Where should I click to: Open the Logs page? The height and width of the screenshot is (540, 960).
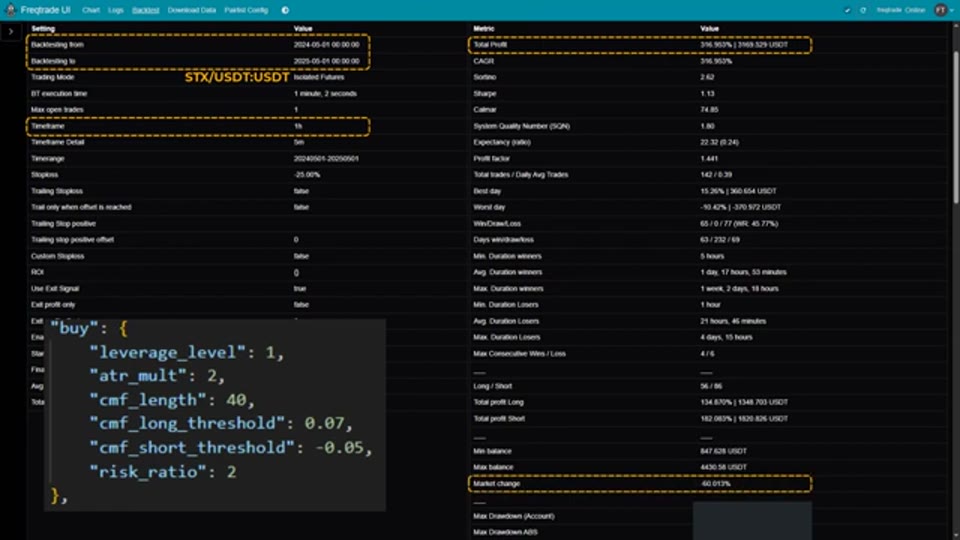point(116,10)
